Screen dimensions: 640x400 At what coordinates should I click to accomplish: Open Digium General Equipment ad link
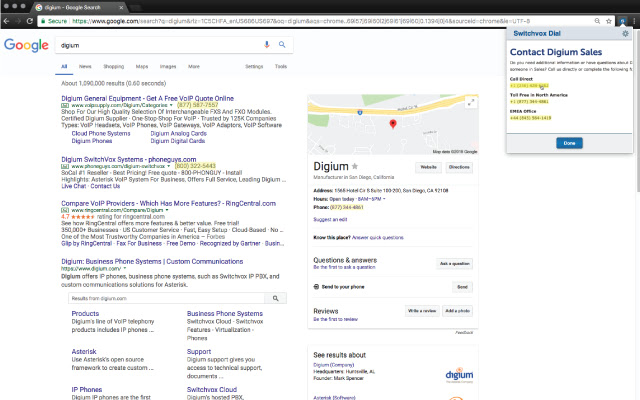point(147,98)
